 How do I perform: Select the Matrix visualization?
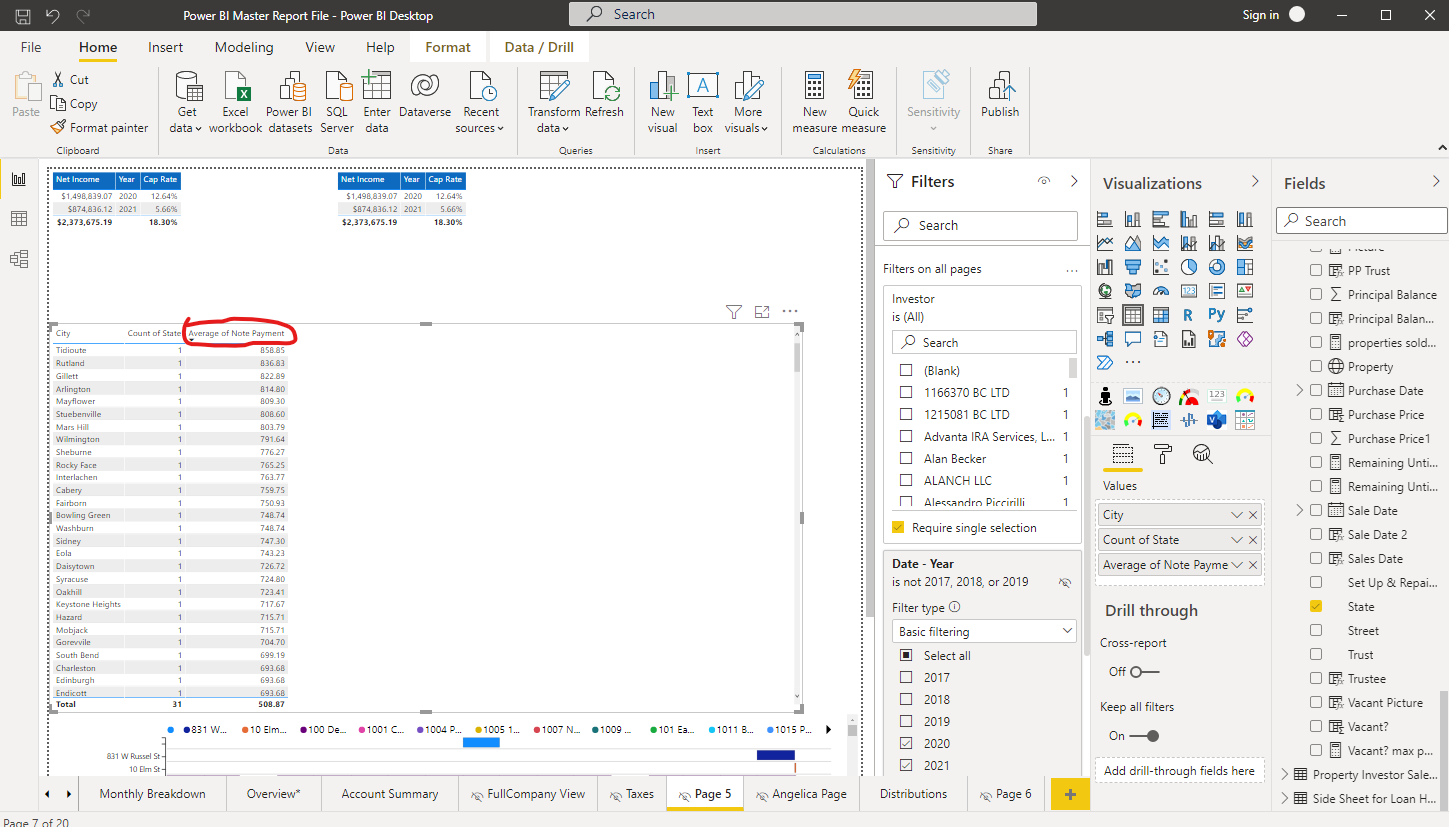(x=1160, y=315)
